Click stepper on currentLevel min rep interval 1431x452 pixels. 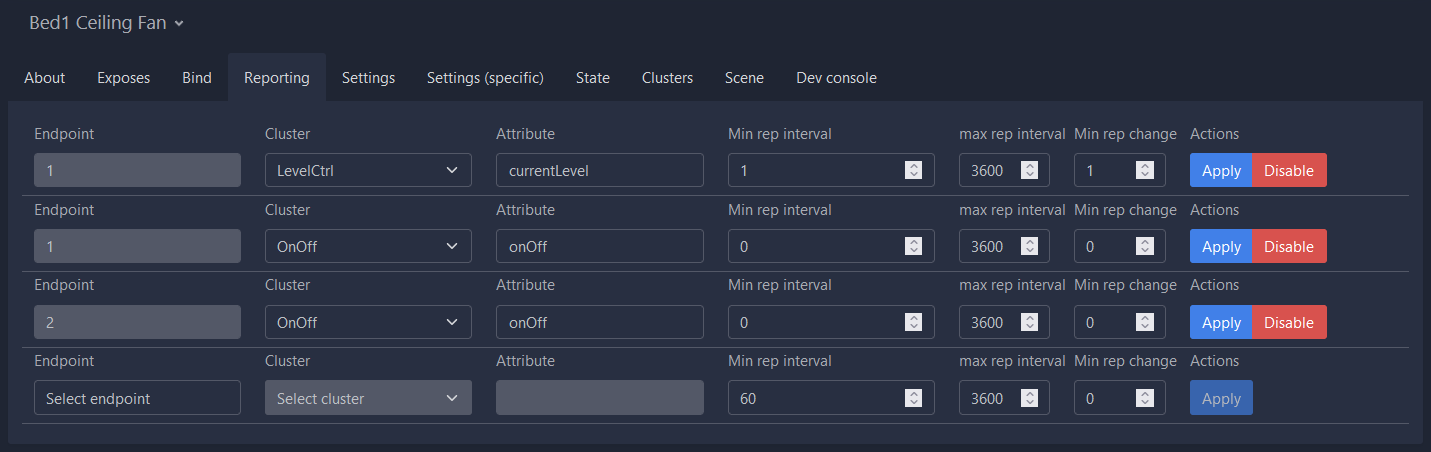[x=912, y=170]
